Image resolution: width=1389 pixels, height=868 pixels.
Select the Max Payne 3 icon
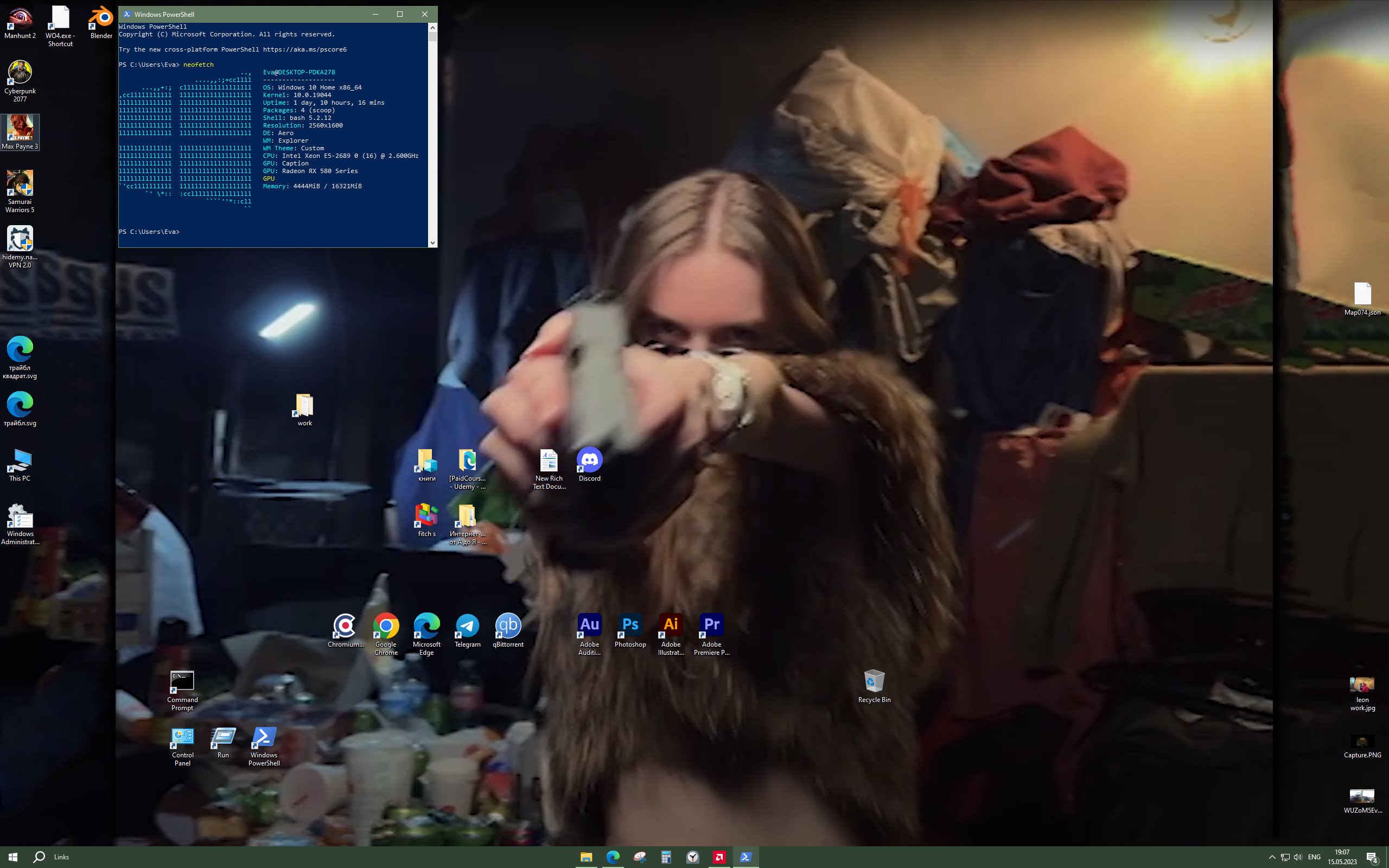click(20, 132)
